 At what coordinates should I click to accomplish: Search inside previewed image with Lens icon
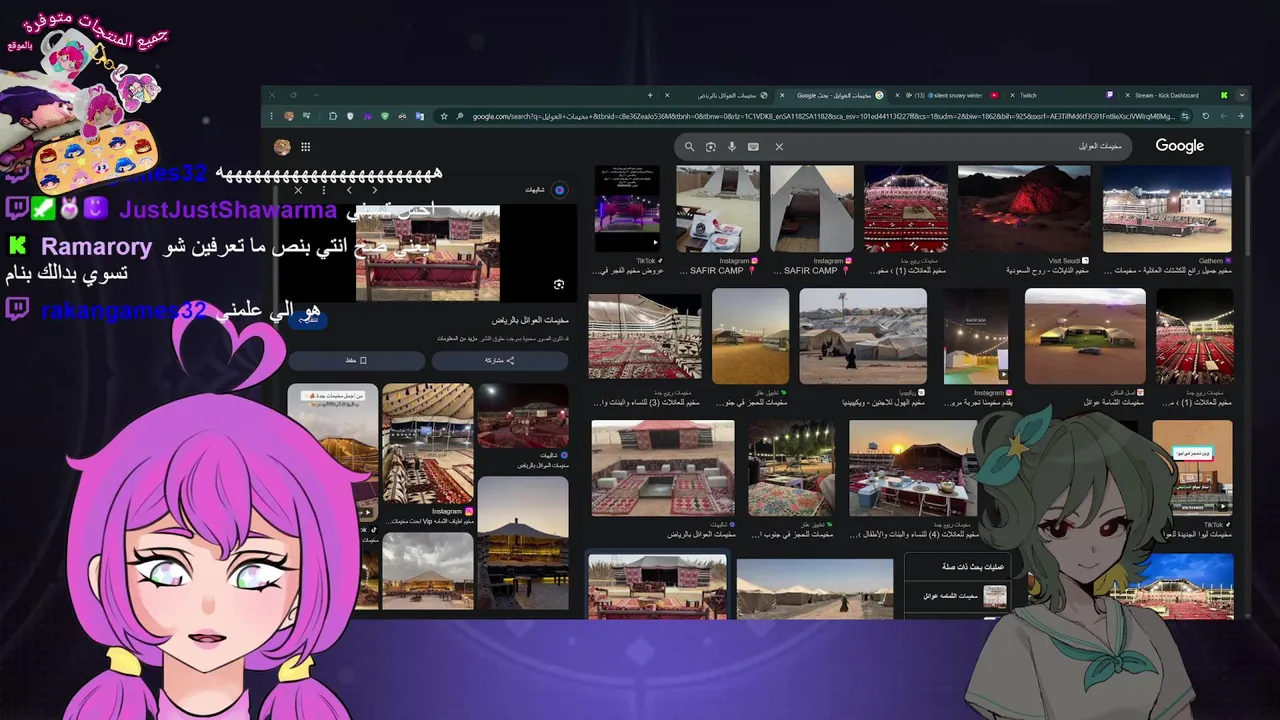click(x=559, y=284)
